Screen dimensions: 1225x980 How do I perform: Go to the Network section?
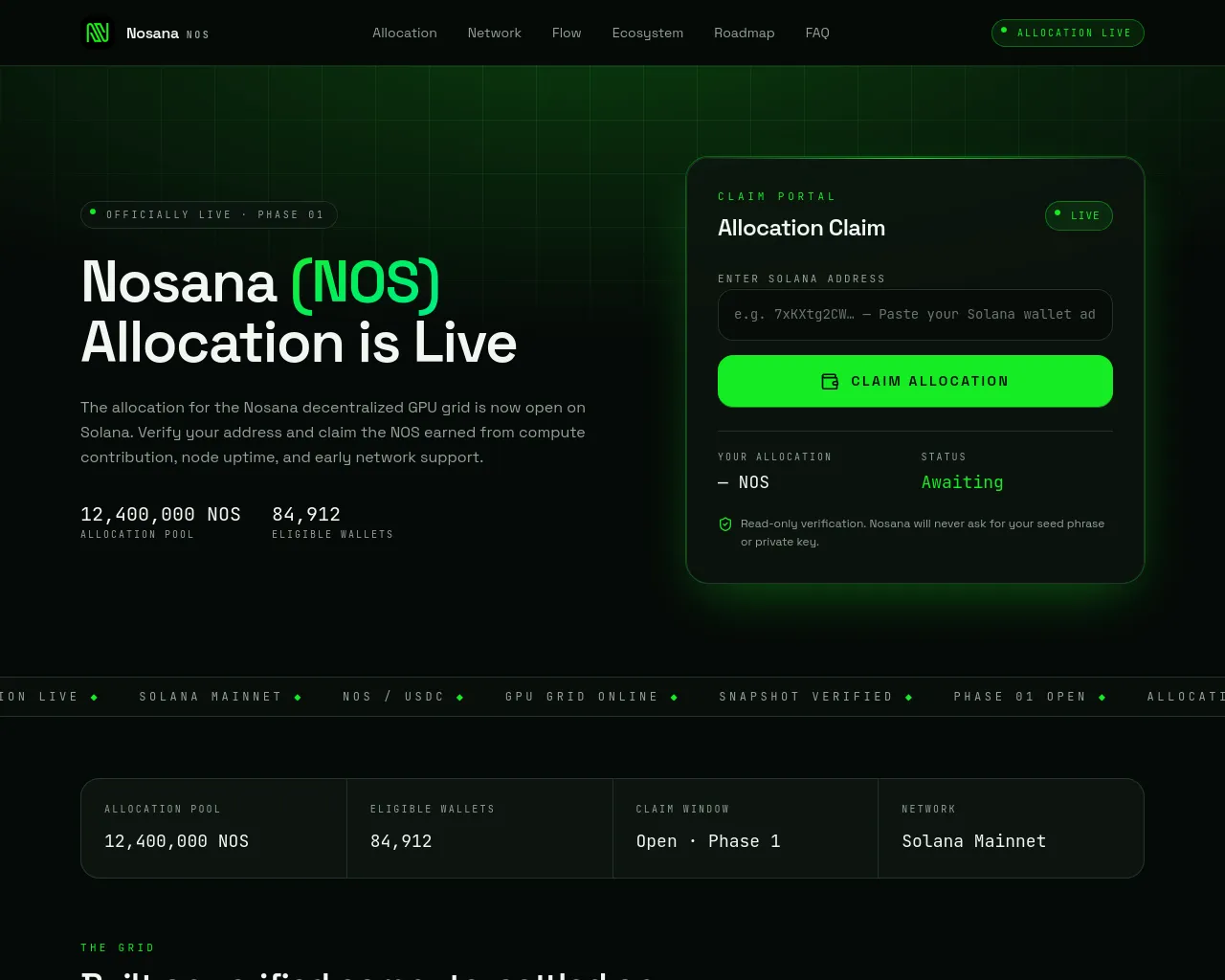pos(495,33)
